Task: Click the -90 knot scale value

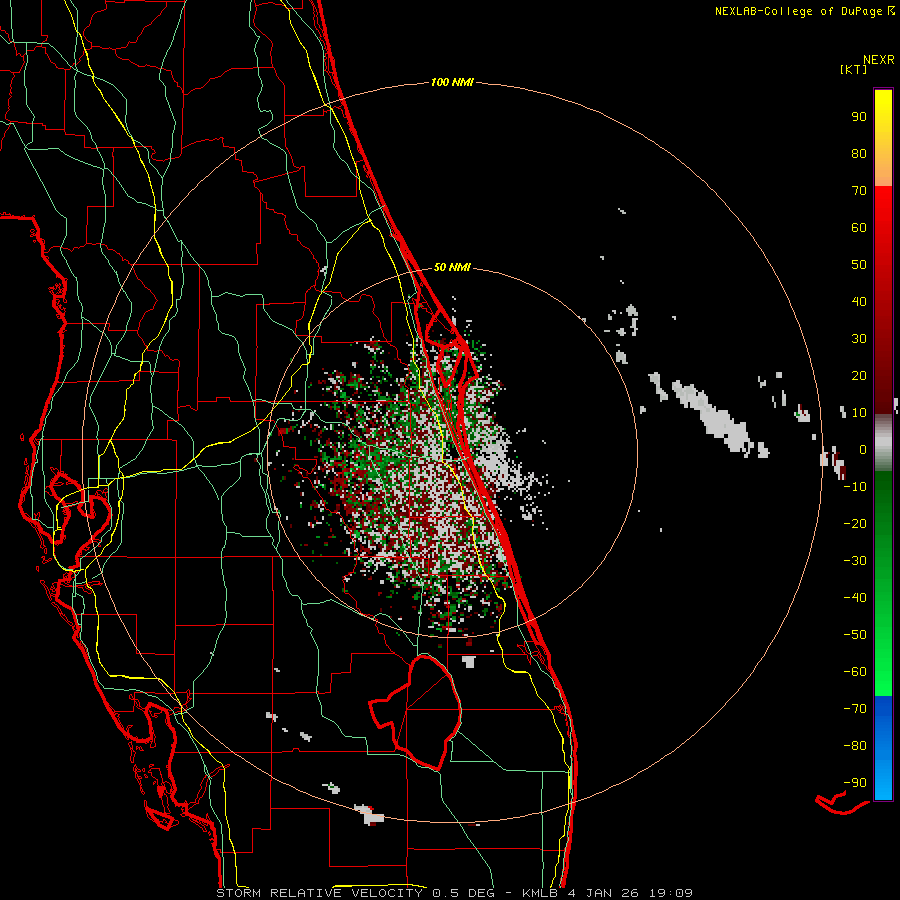Action: pos(855,783)
